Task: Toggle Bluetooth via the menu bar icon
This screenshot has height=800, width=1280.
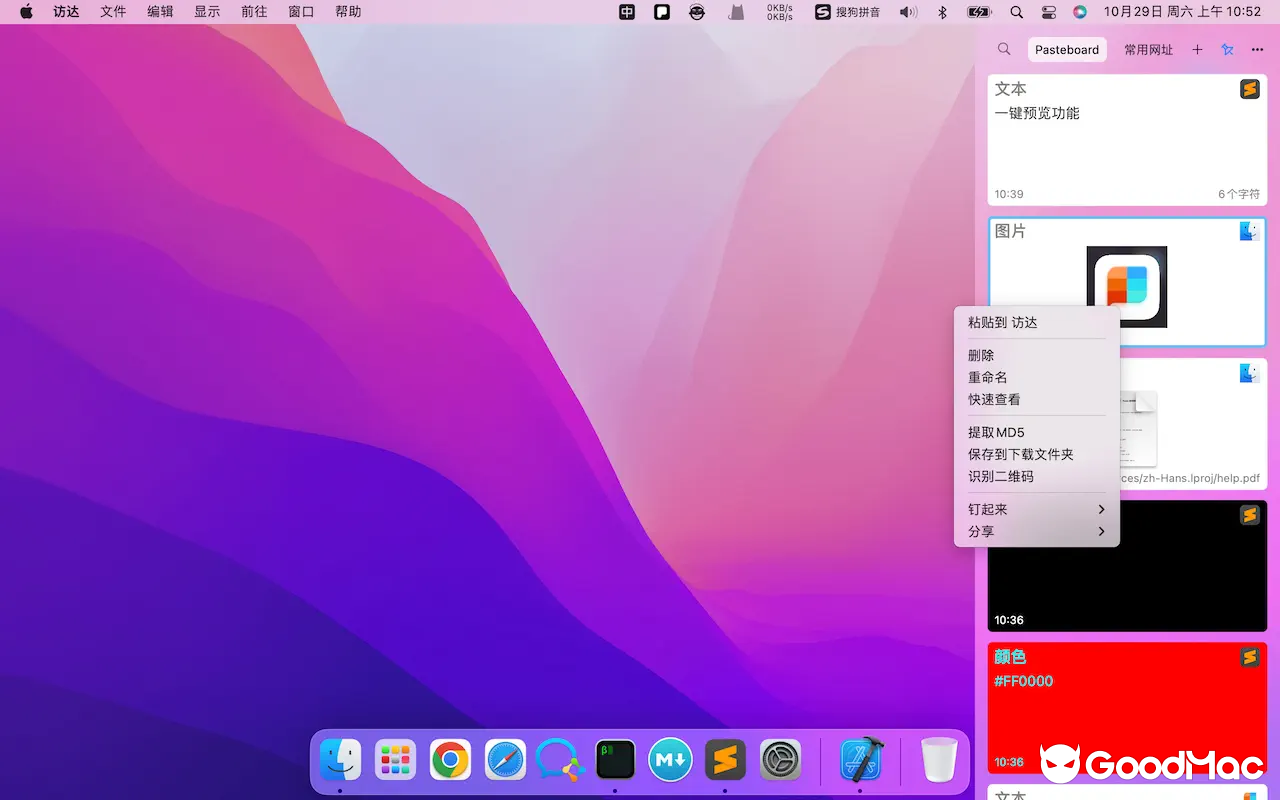Action: 942,12
